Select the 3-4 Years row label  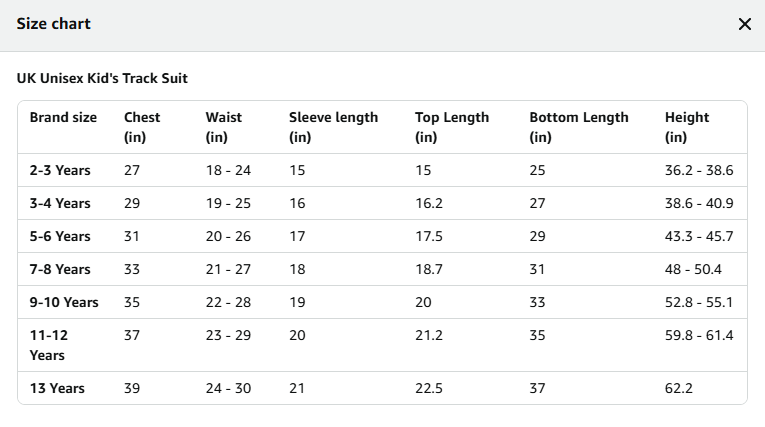(x=60, y=203)
